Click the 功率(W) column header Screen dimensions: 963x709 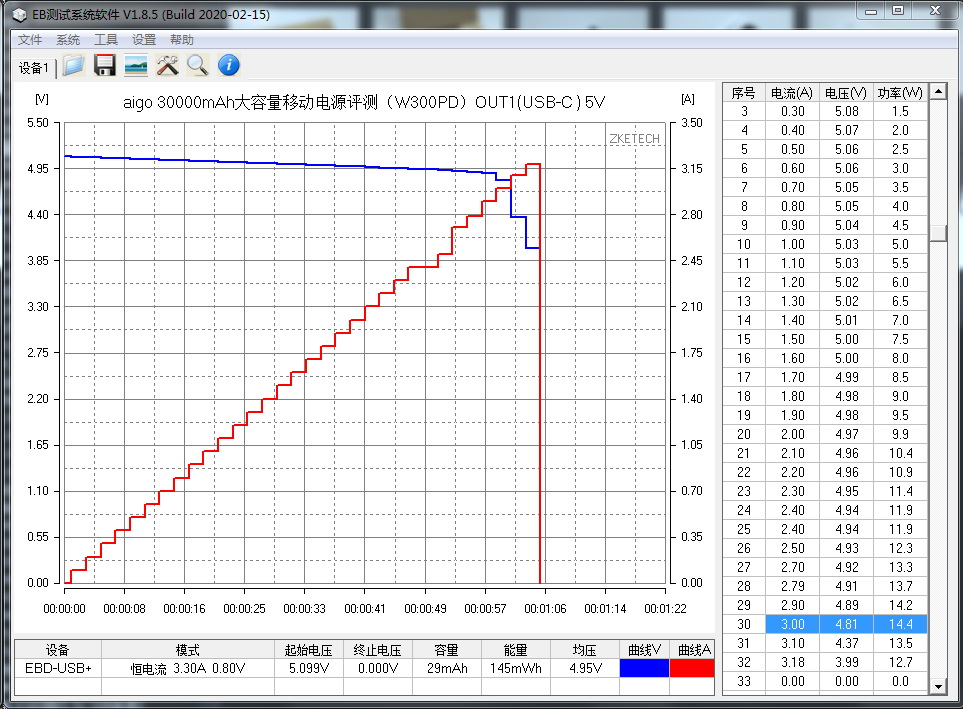(x=900, y=93)
